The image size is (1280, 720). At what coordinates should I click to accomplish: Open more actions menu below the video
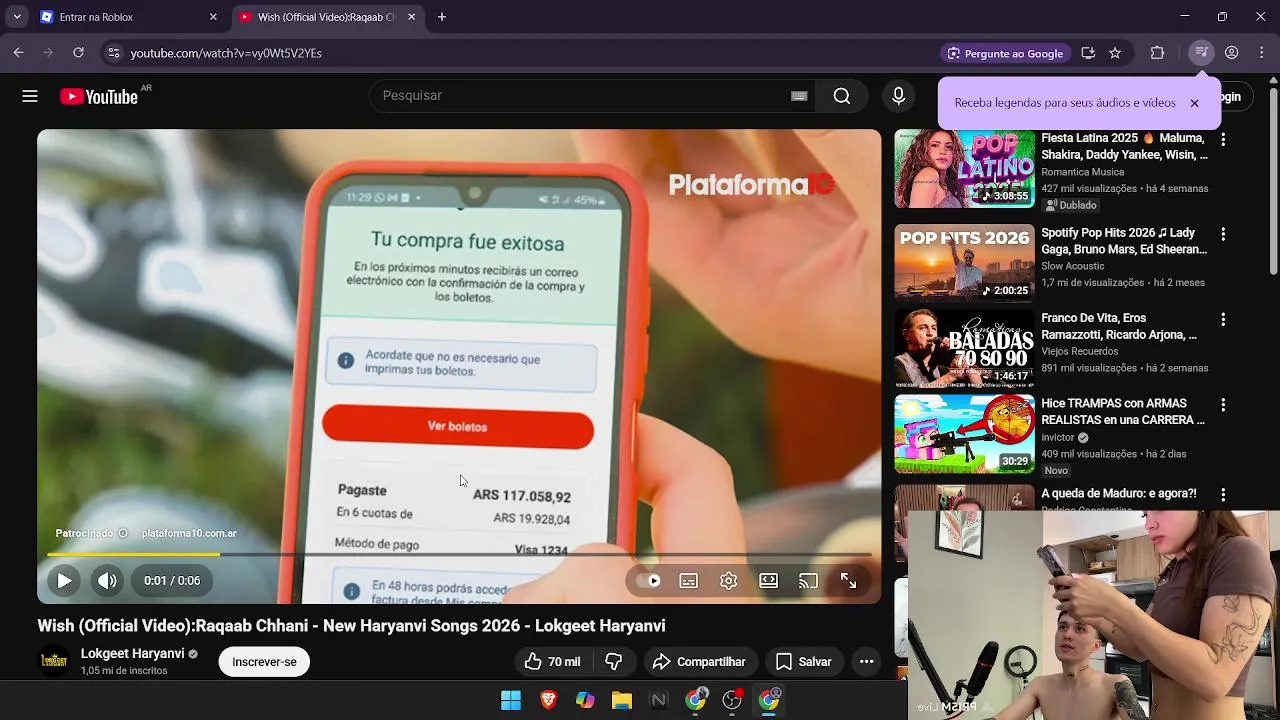867,662
